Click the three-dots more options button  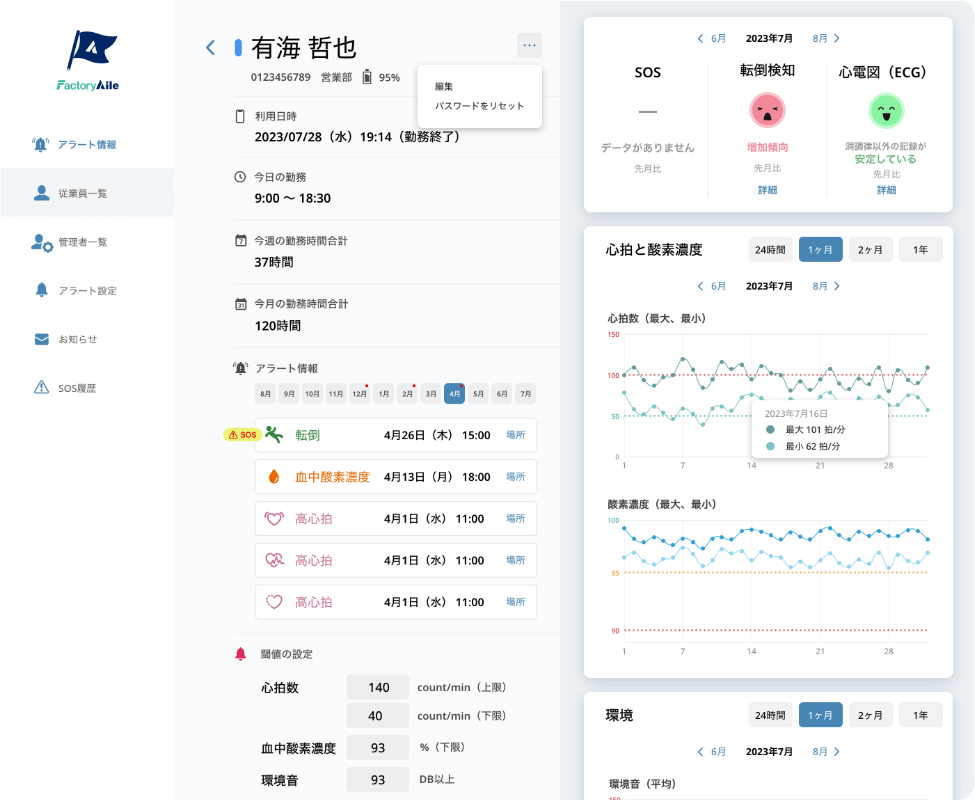tap(529, 45)
